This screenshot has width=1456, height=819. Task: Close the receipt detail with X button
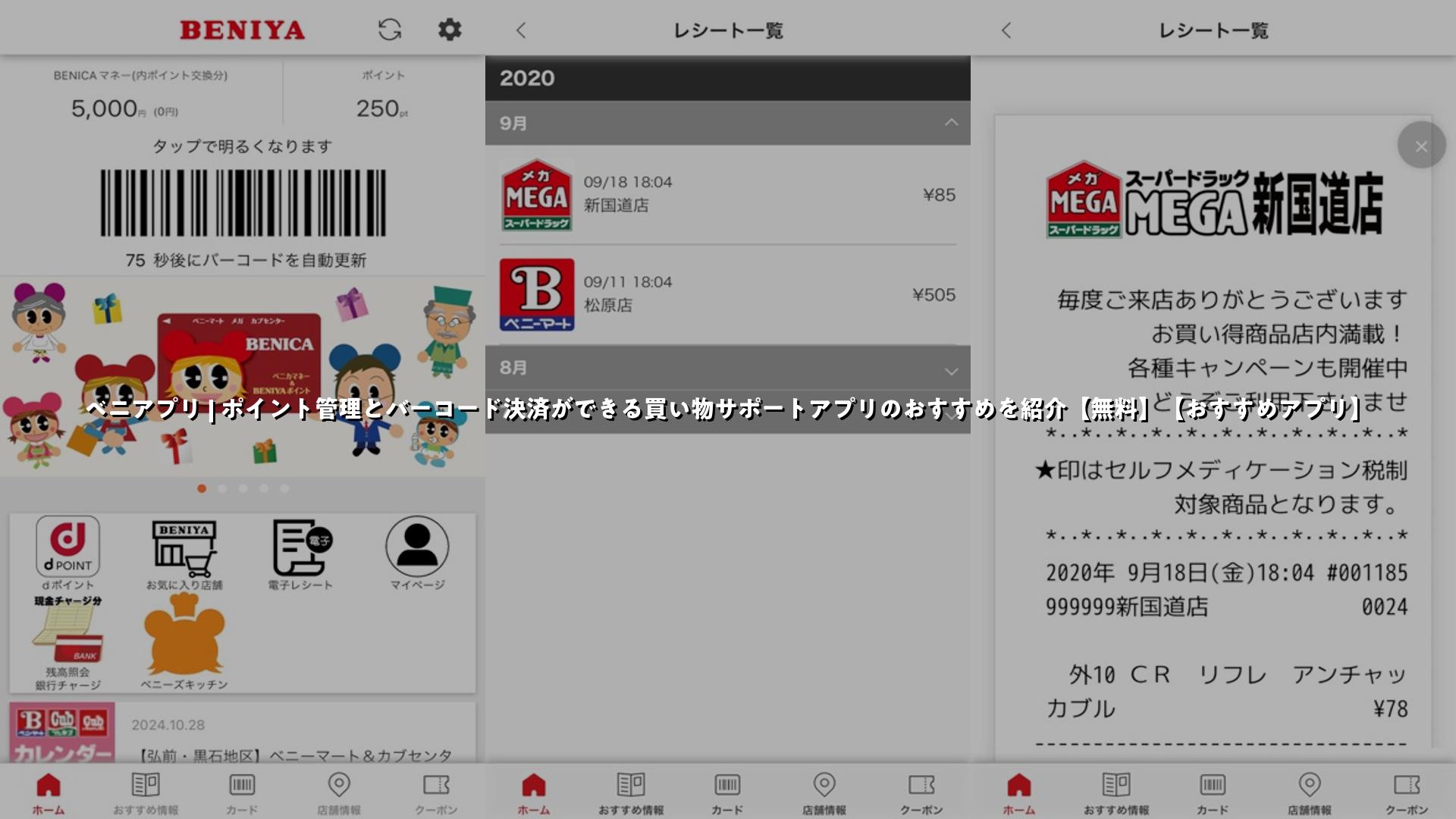pos(1421,145)
